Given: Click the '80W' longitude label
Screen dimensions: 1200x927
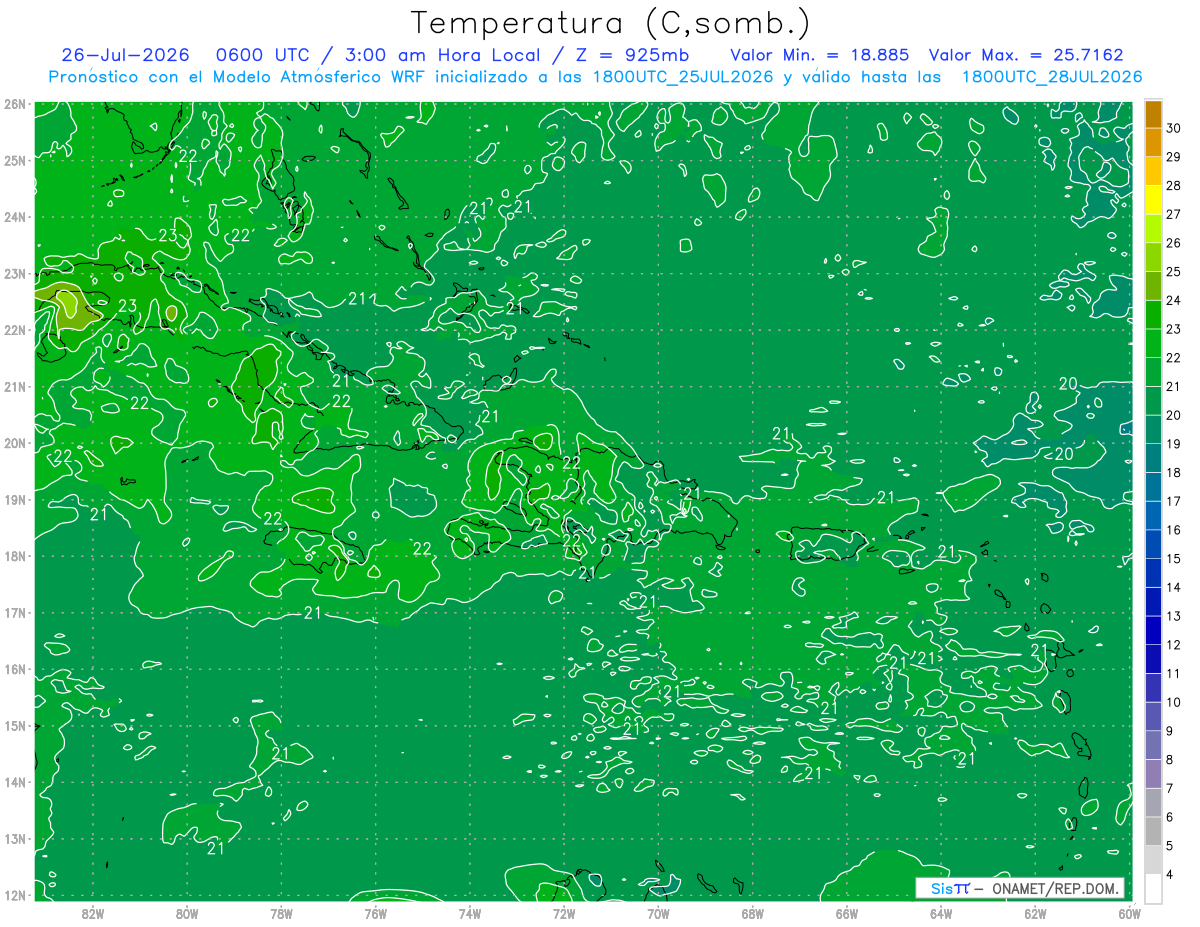Looking at the screenshot, I should point(187,913).
